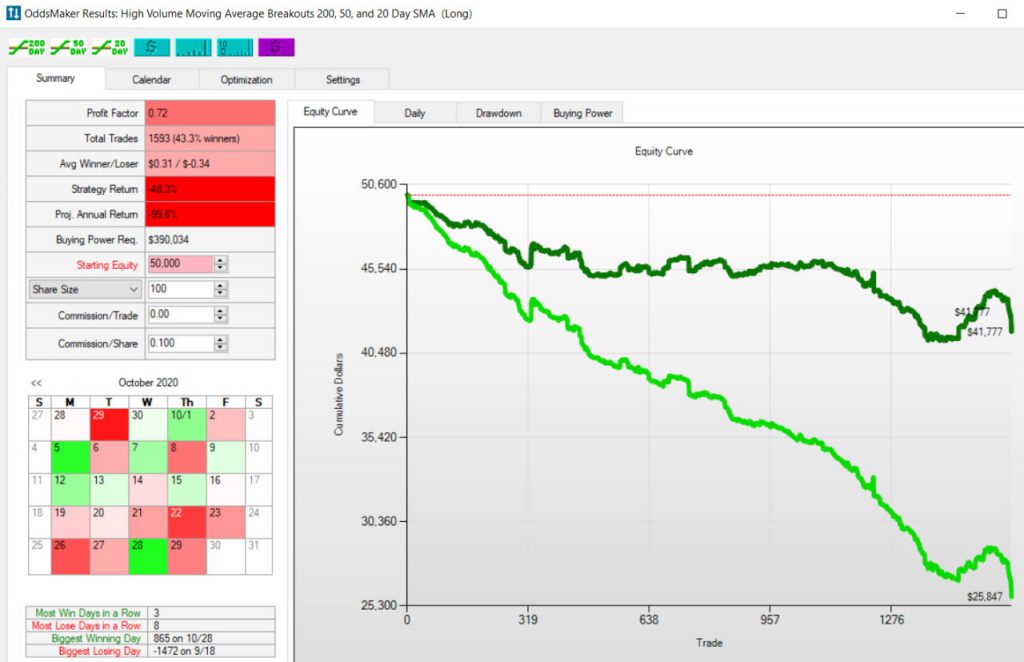Screen dimensions: 1024x662
Task: Select October 20 on the calendar
Action: [109, 522]
